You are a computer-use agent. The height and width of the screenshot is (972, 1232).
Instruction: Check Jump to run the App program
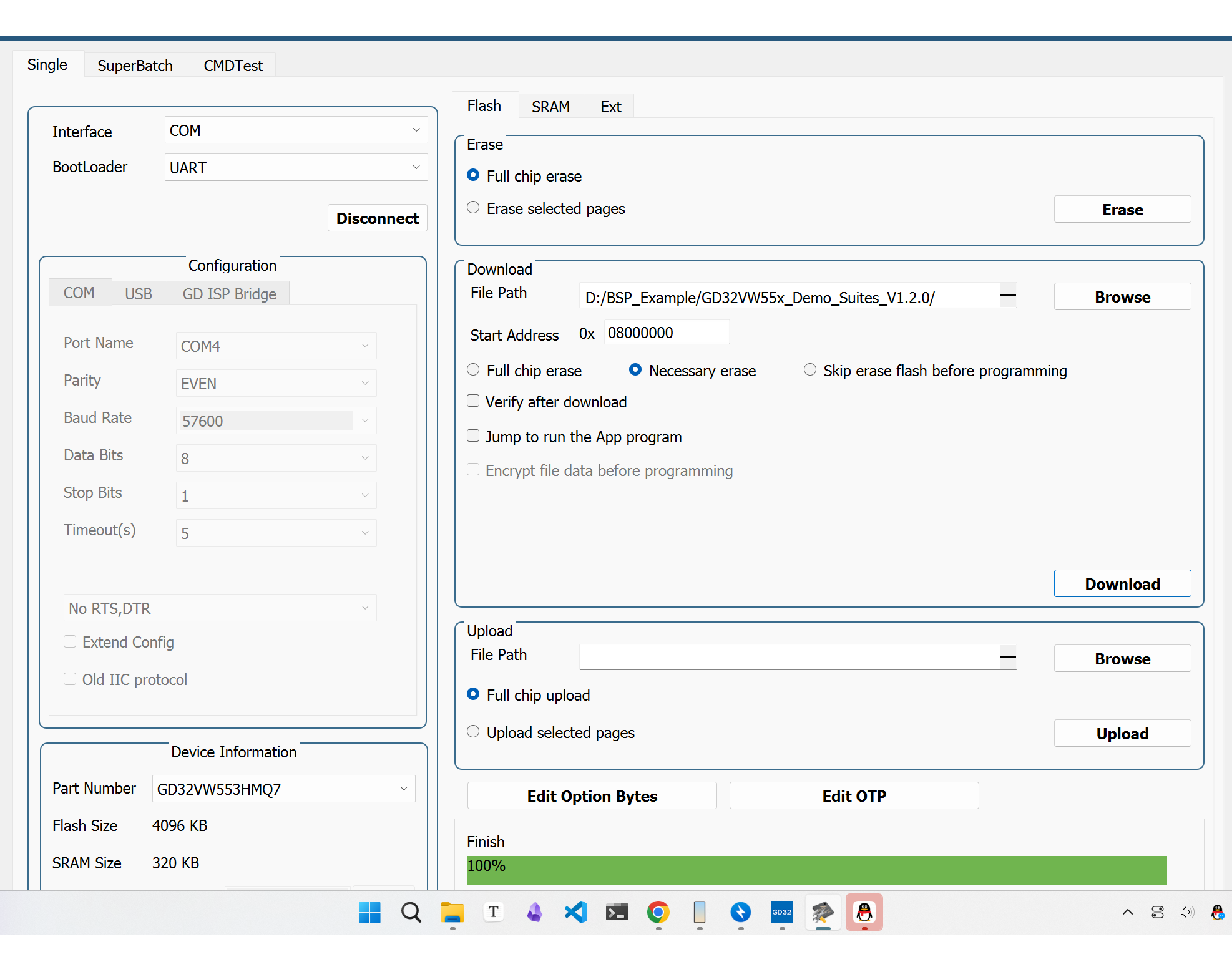click(474, 436)
